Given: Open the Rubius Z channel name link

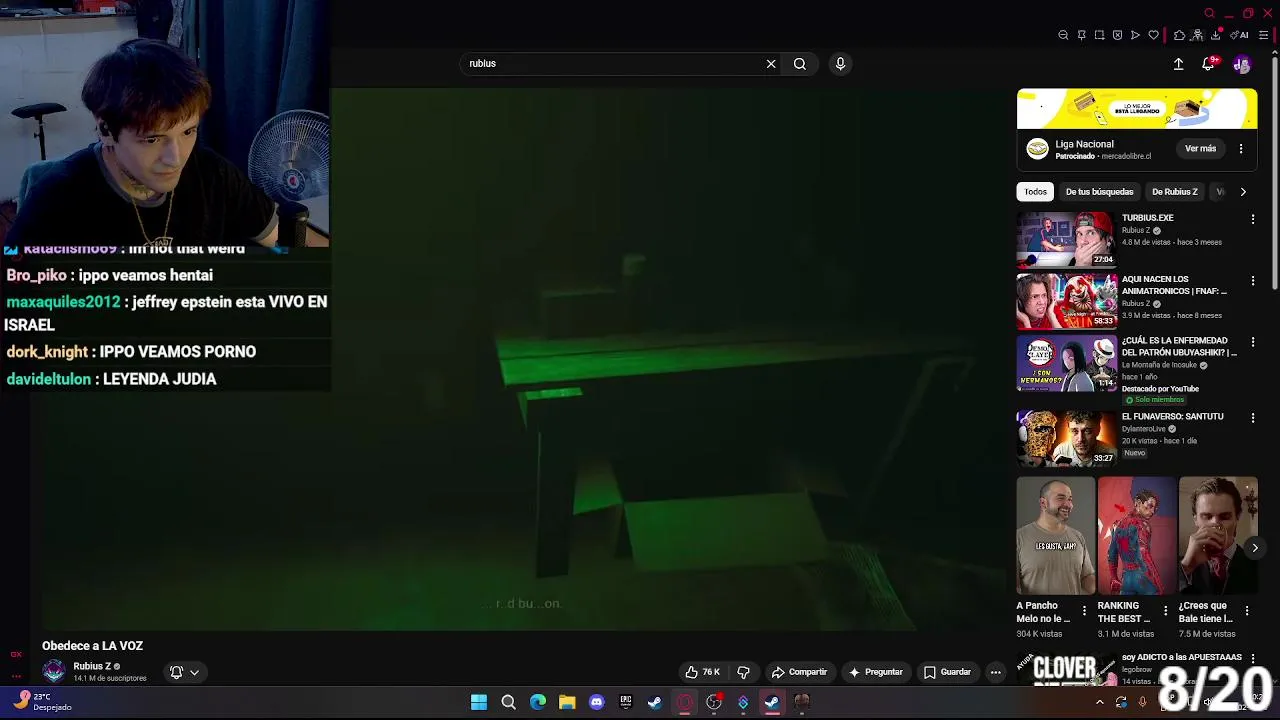Looking at the screenshot, I should (x=92, y=666).
